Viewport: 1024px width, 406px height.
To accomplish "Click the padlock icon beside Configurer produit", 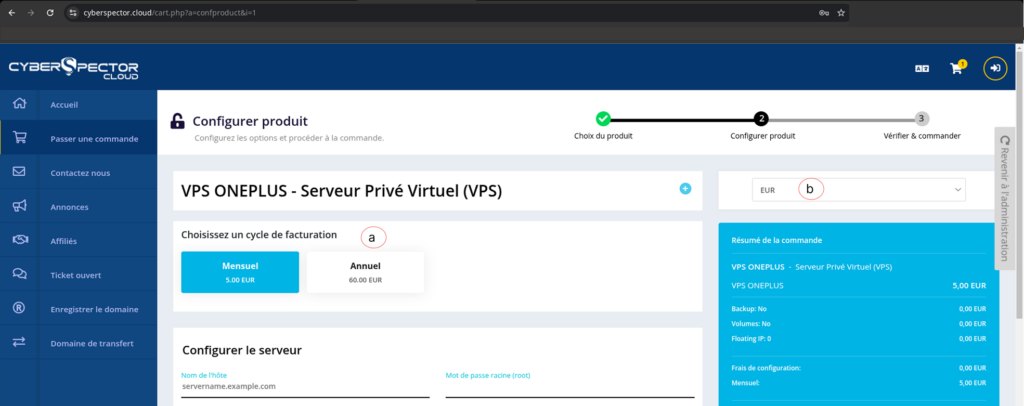I will pos(177,121).
